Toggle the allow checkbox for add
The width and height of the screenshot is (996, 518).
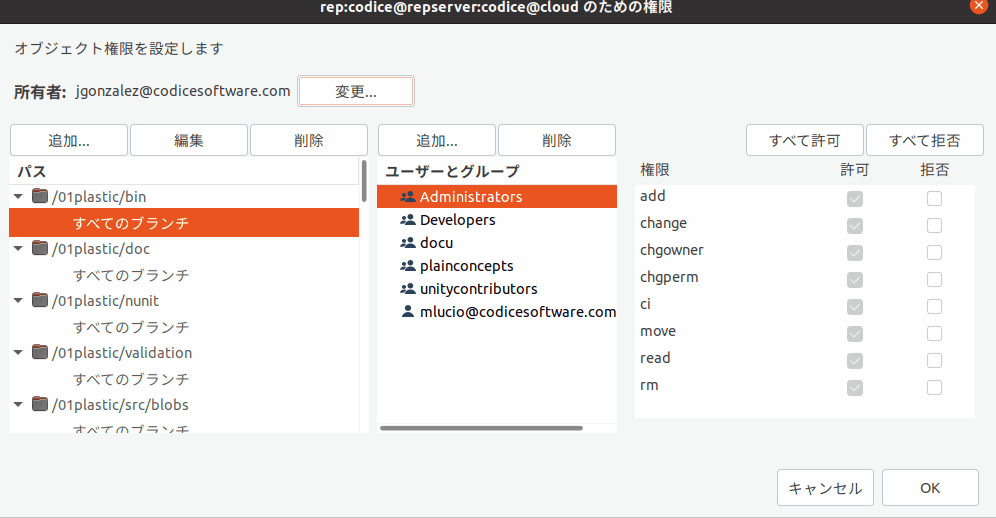point(855,199)
